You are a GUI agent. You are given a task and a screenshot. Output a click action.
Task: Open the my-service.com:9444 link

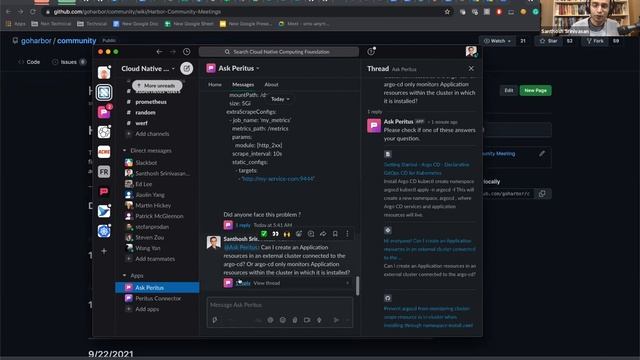[x=278, y=179]
